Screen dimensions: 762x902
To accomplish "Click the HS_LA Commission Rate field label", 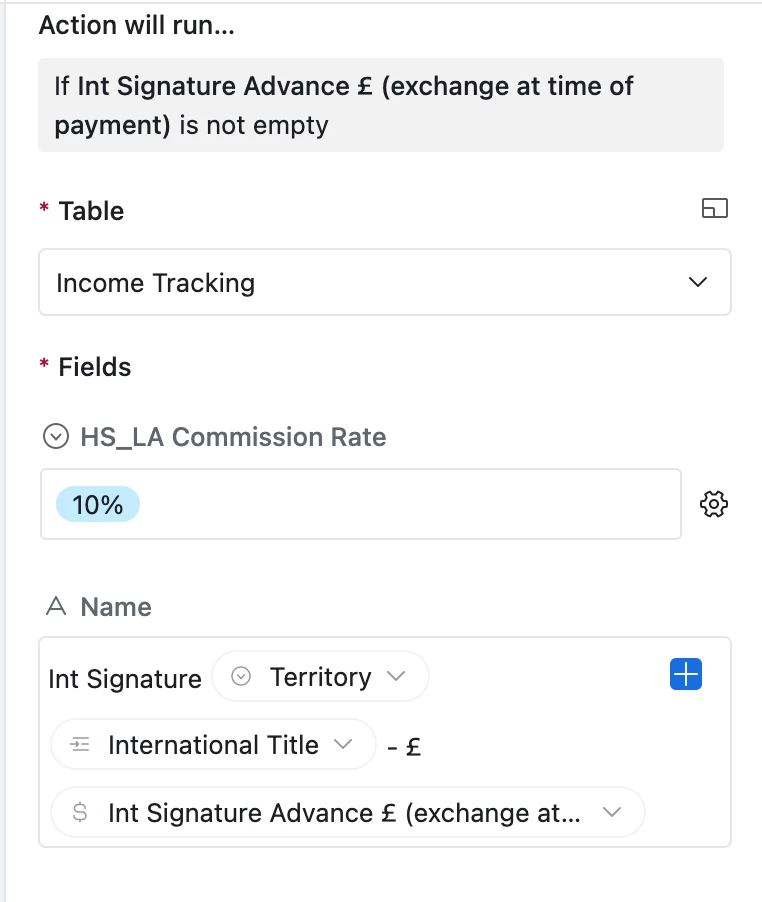I will pyautogui.click(x=233, y=437).
